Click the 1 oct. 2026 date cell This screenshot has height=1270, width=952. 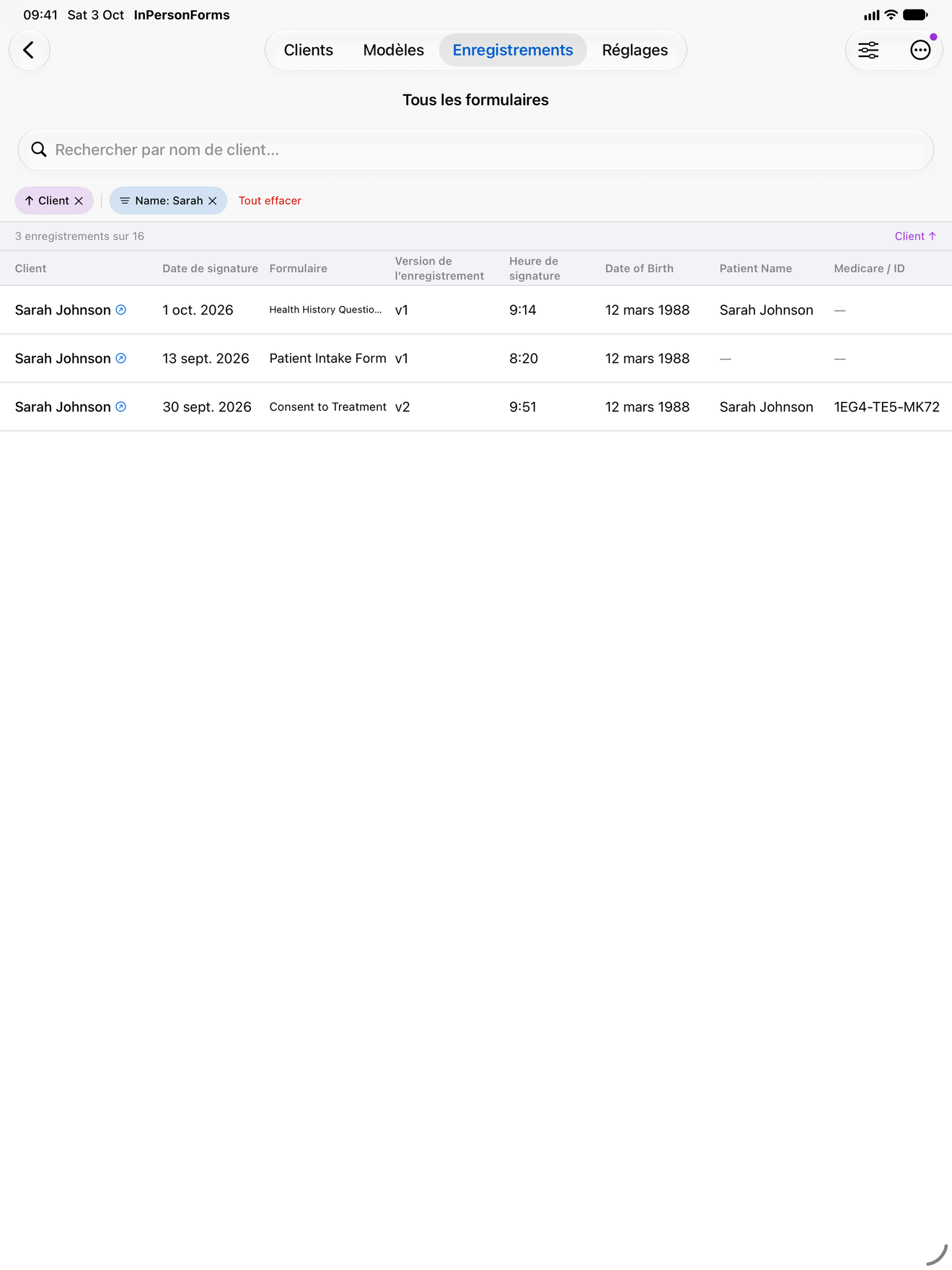198,310
